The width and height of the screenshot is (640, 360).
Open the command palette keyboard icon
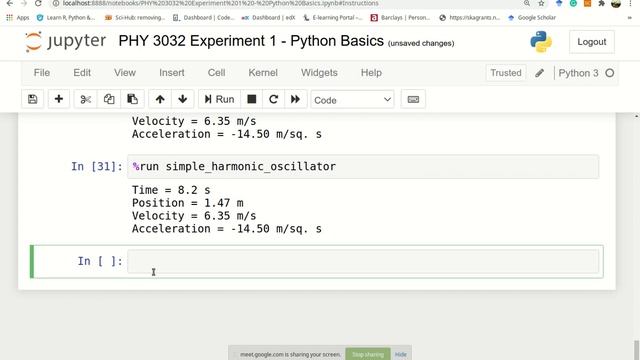pyautogui.click(x=413, y=99)
